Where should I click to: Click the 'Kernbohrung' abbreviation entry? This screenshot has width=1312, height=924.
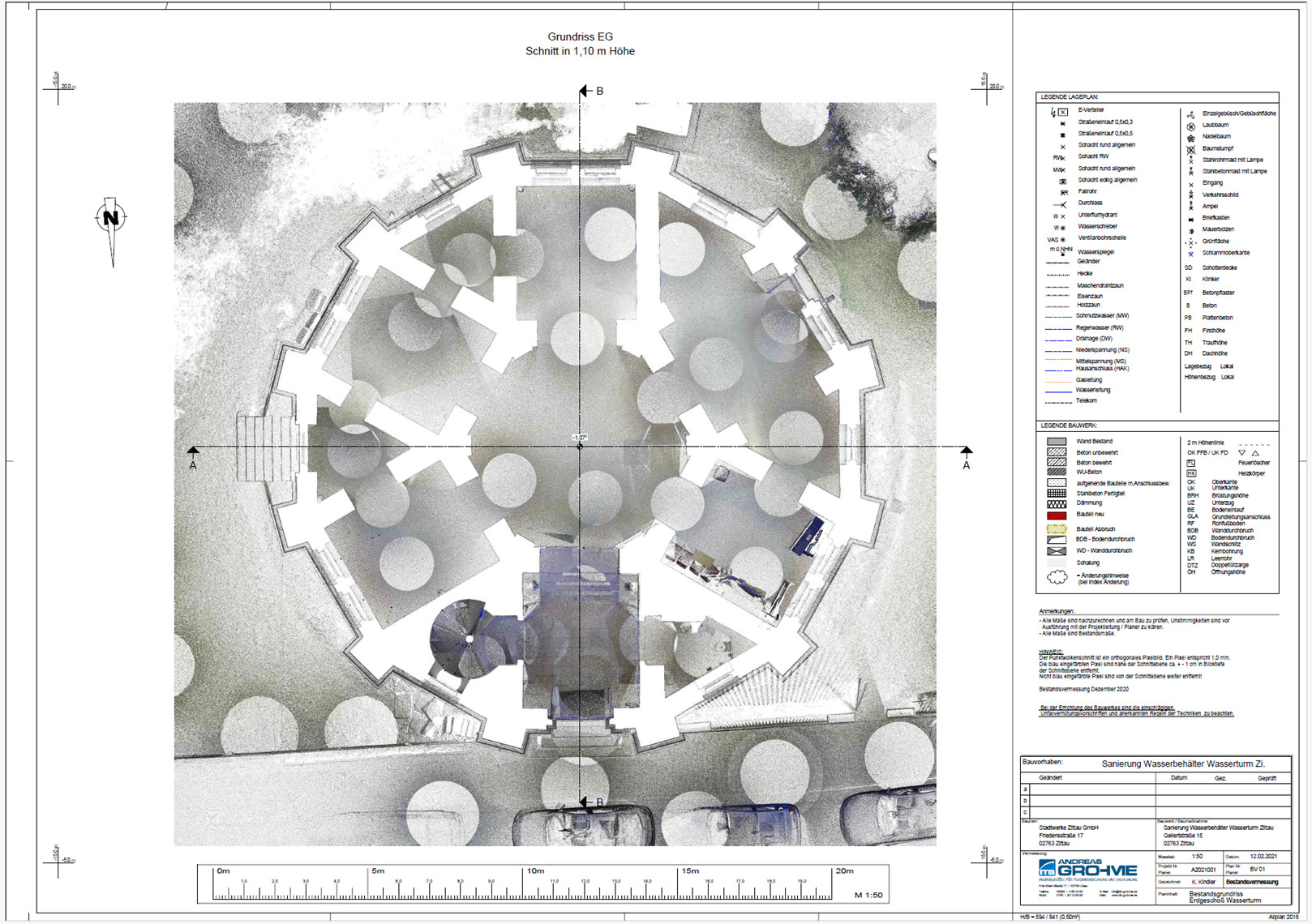(1227, 551)
